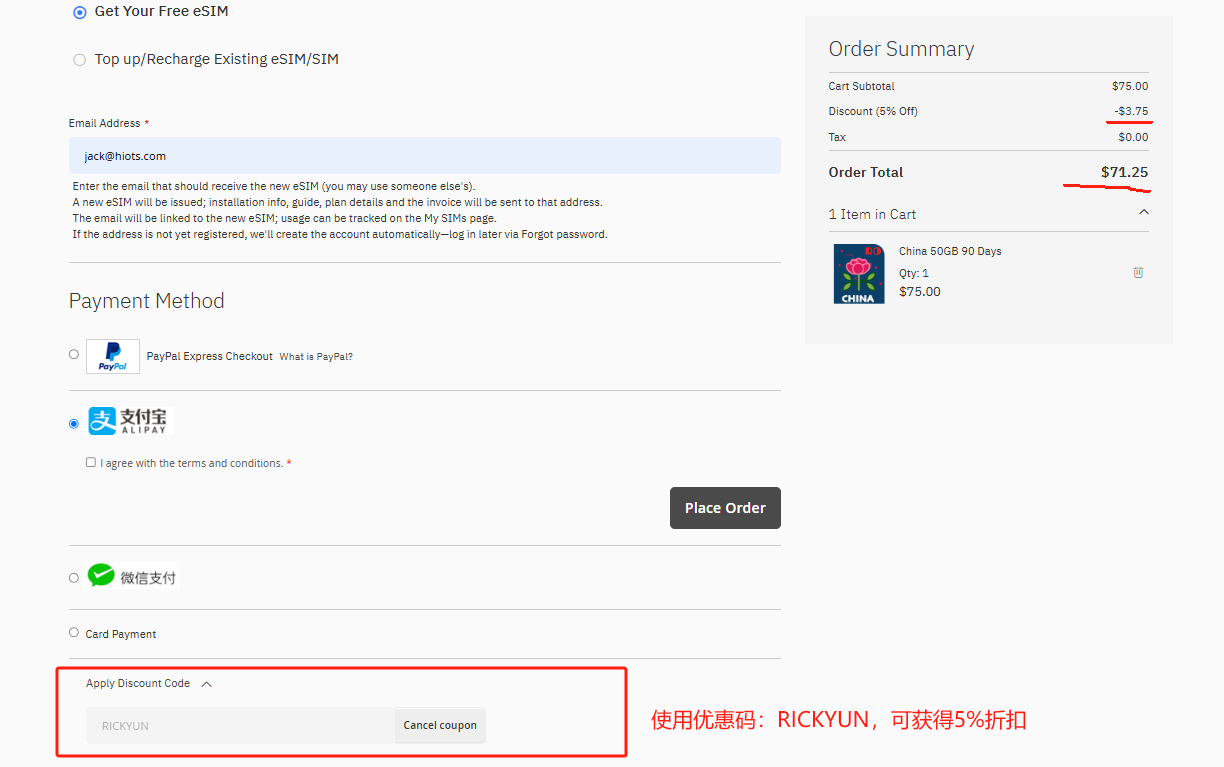The image size is (1224, 767).
Task: Open the China 50GB 90 Days product name
Action: tap(950, 251)
